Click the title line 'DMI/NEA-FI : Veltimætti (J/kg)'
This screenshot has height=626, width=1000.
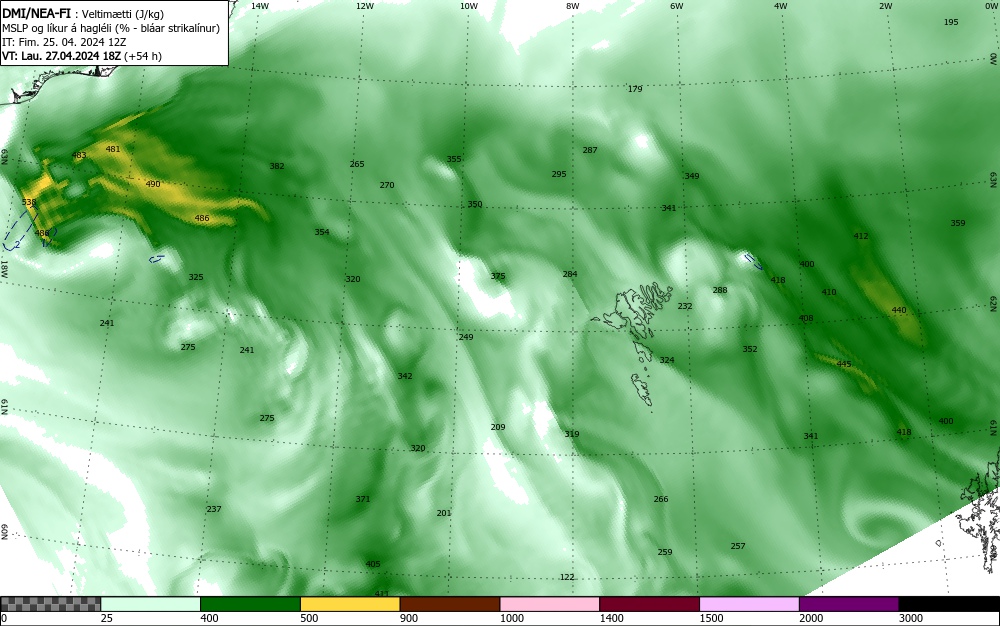[83, 13]
